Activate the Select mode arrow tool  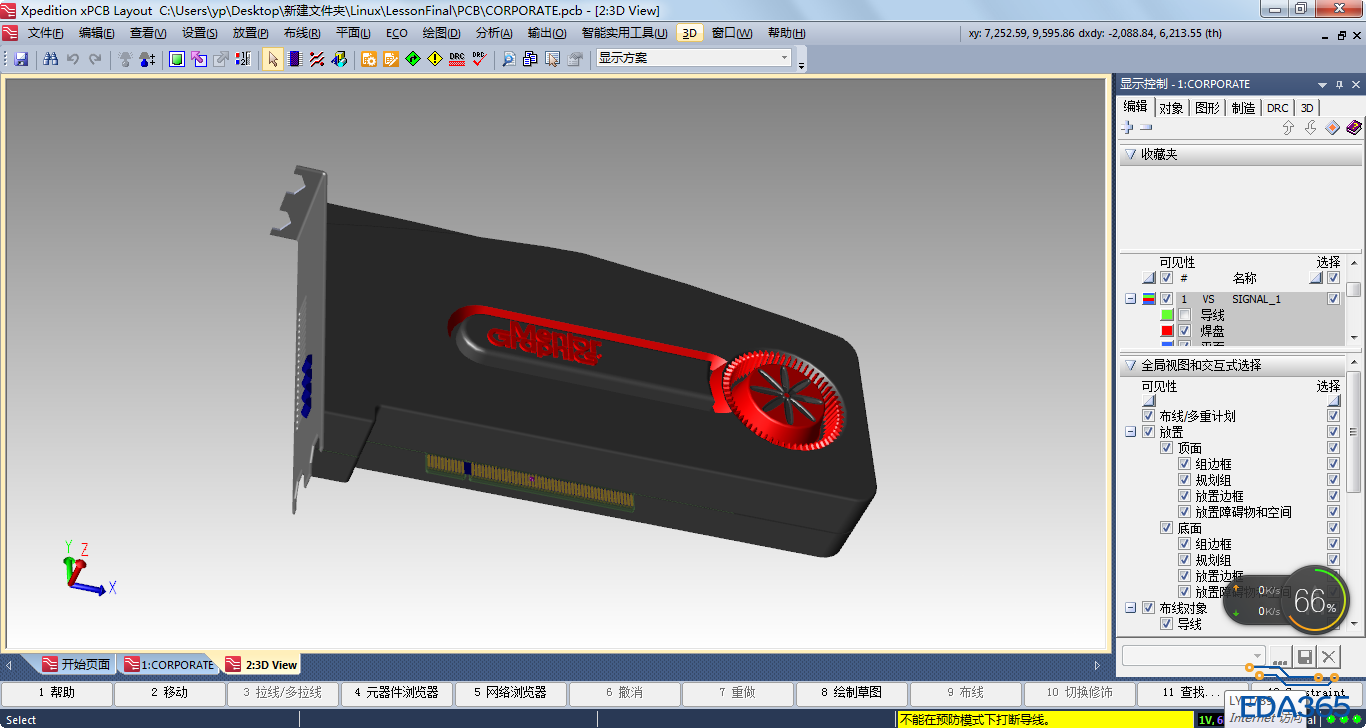(x=273, y=59)
